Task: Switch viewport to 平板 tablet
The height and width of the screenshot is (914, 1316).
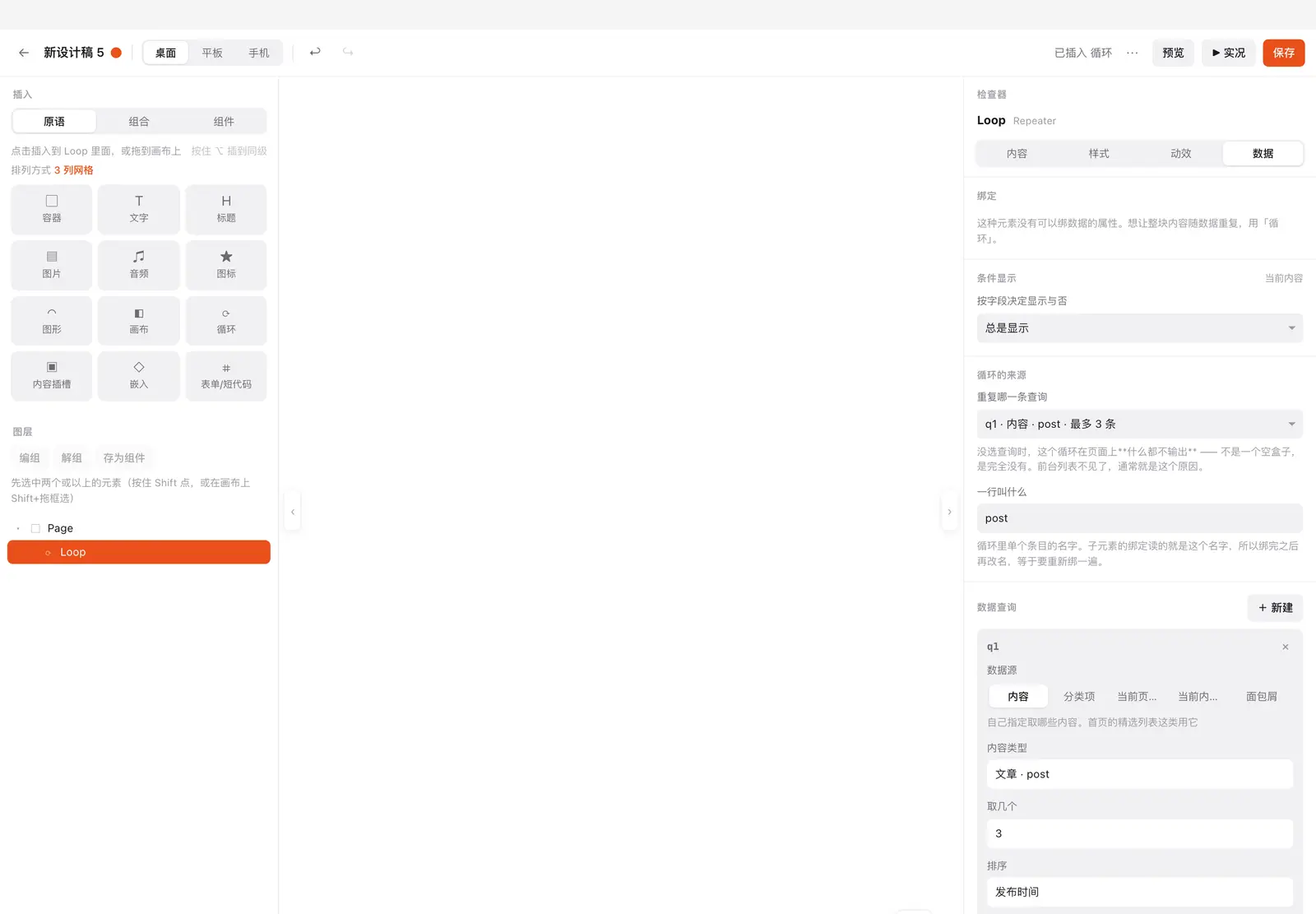Action: 212,53
